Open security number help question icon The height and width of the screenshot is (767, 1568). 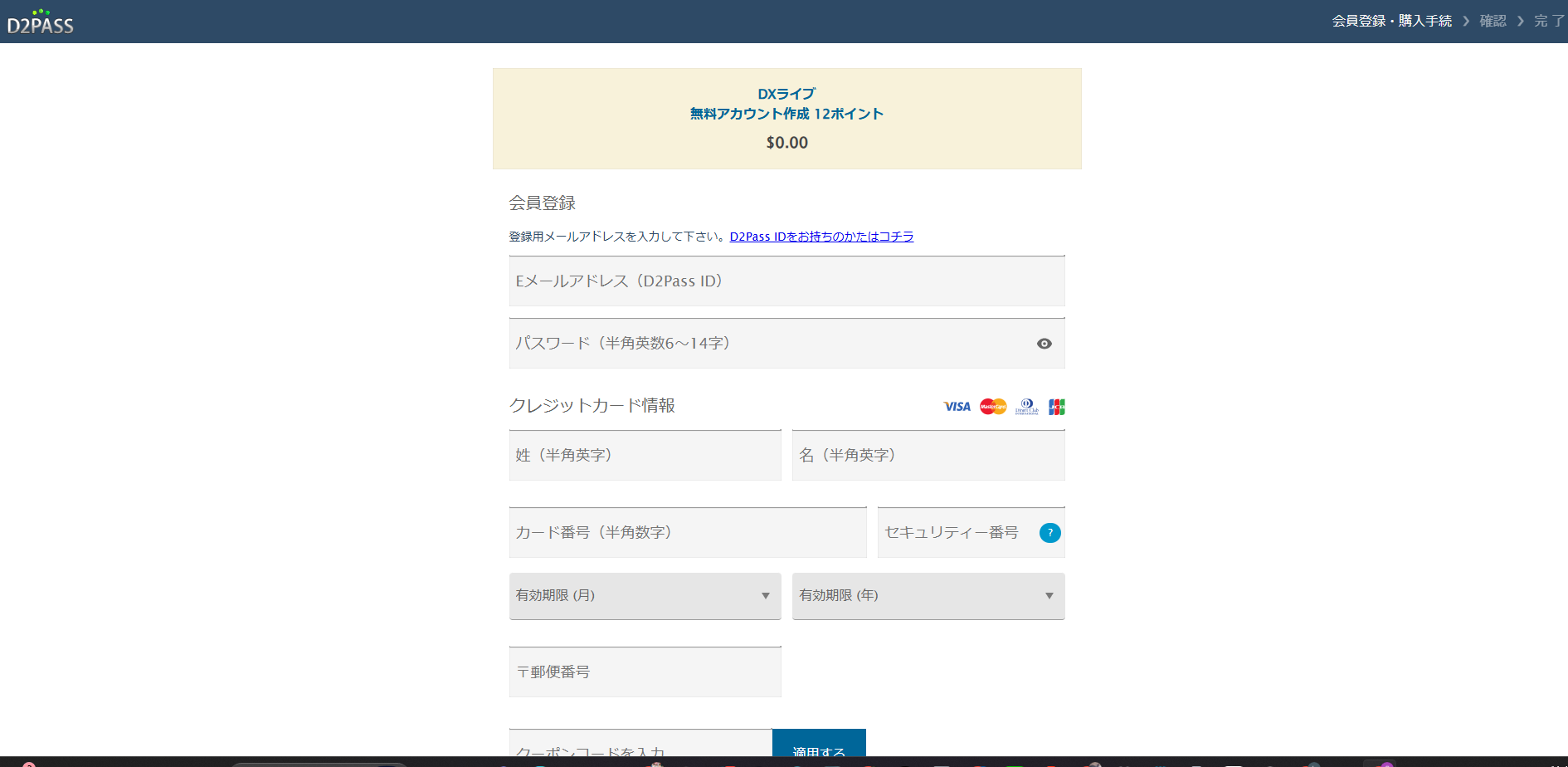[1050, 533]
